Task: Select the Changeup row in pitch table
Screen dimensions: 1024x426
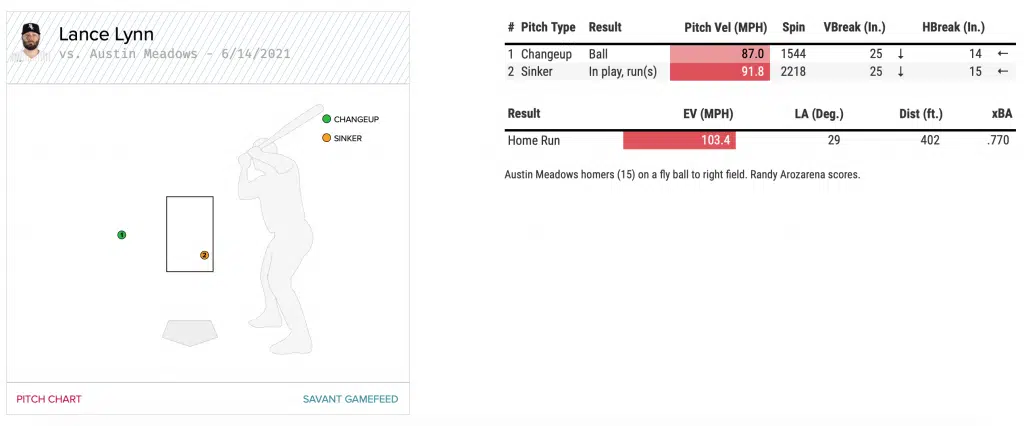Action: [546, 54]
